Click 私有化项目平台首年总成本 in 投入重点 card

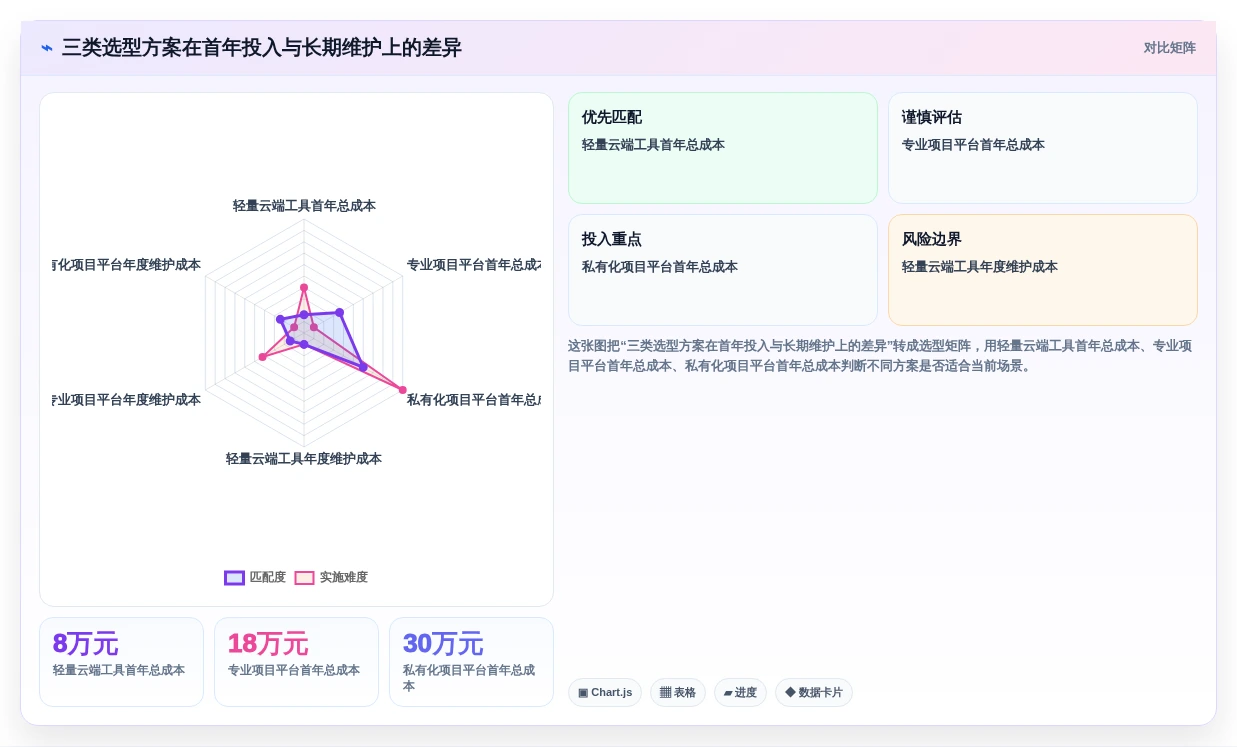point(660,267)
